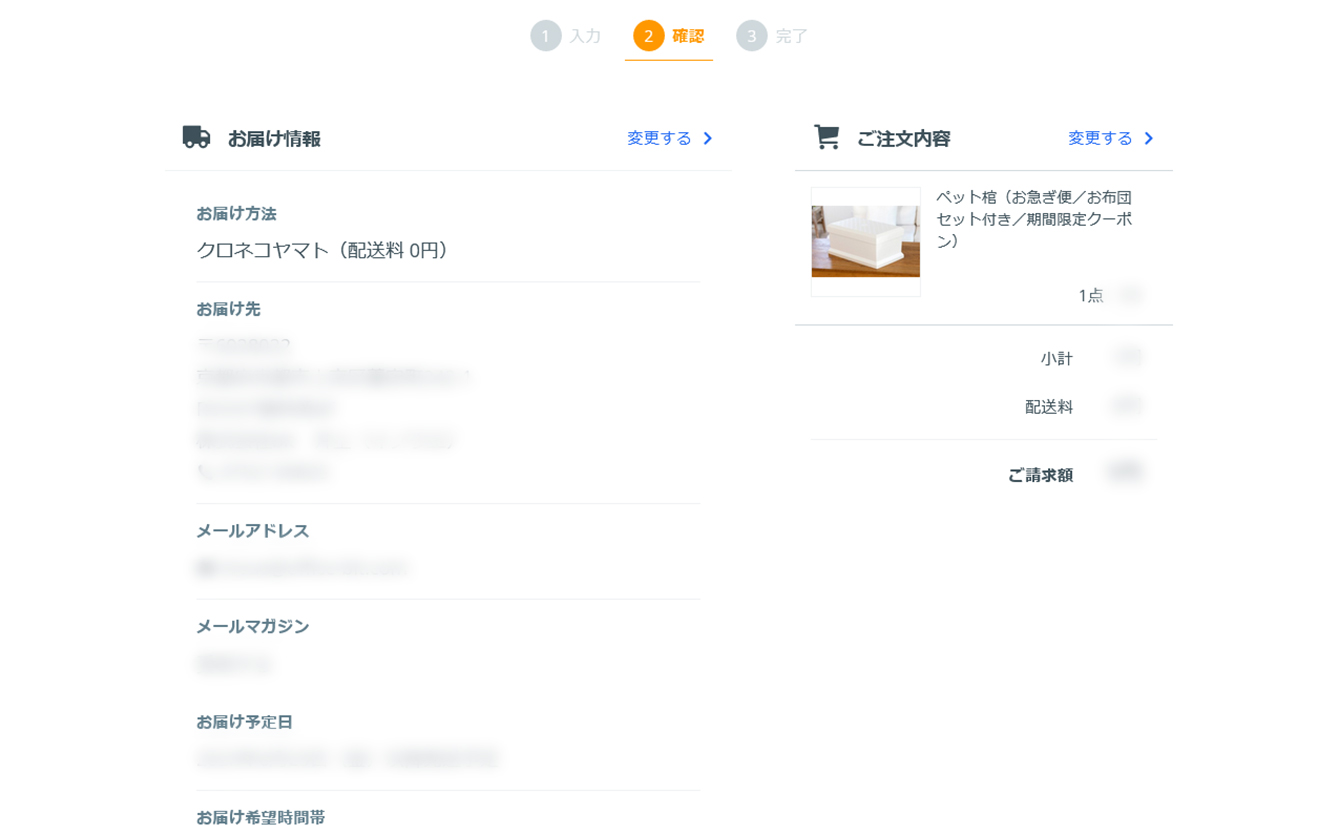This screenshot has height=826, width=1332.
Task: Click the メールアドレス field label
Action: (252, 531)
